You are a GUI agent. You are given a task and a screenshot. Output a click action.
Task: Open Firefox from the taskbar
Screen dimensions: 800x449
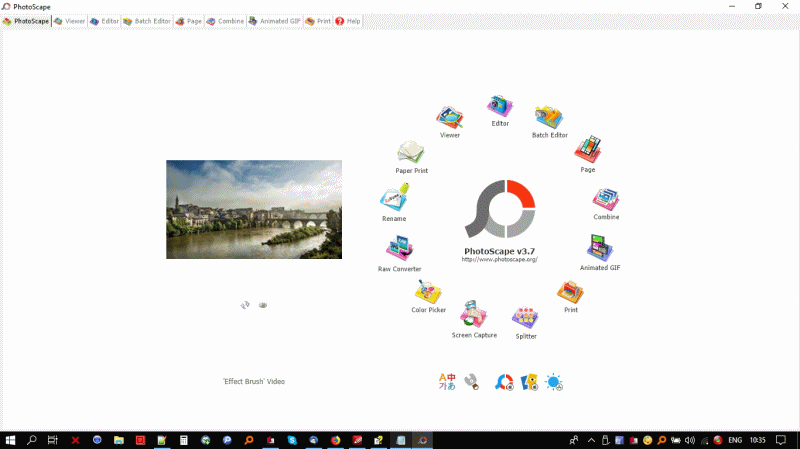[335, 440]
